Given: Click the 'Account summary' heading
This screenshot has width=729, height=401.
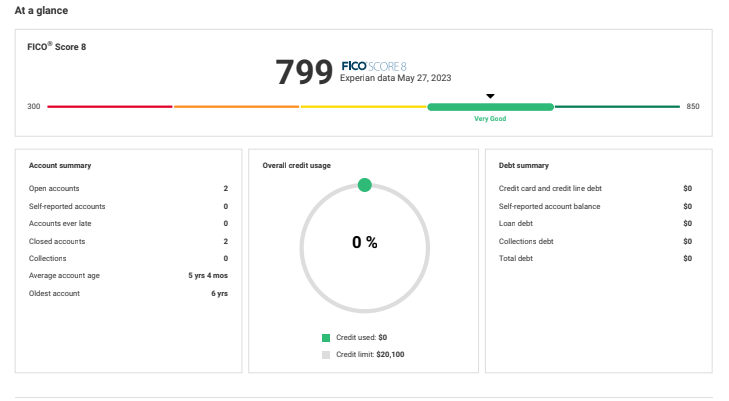Looking at the screenshot, I should (x=60, y=165).
